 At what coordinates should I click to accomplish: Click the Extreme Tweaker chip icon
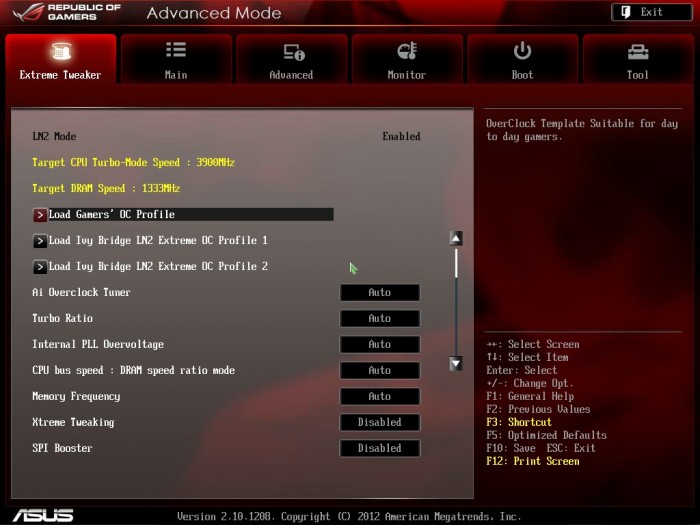point(61,51)
